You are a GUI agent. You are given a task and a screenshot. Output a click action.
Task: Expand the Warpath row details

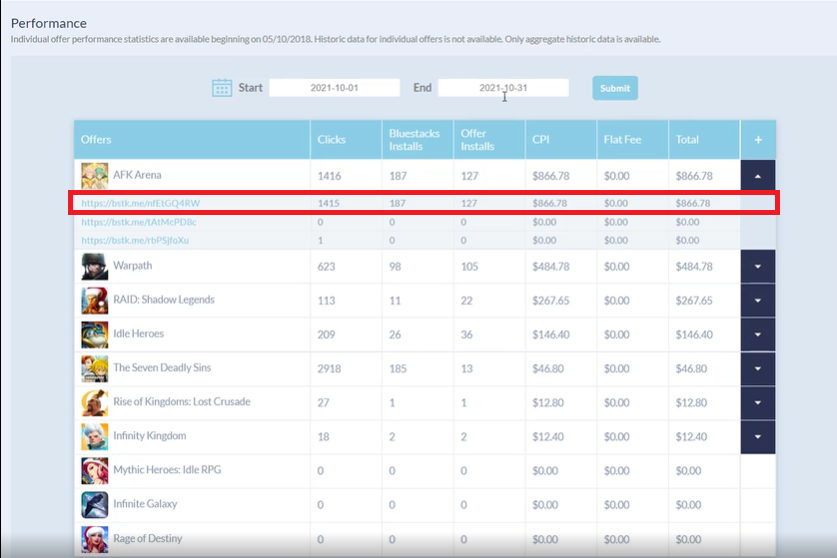coord(758,266)
